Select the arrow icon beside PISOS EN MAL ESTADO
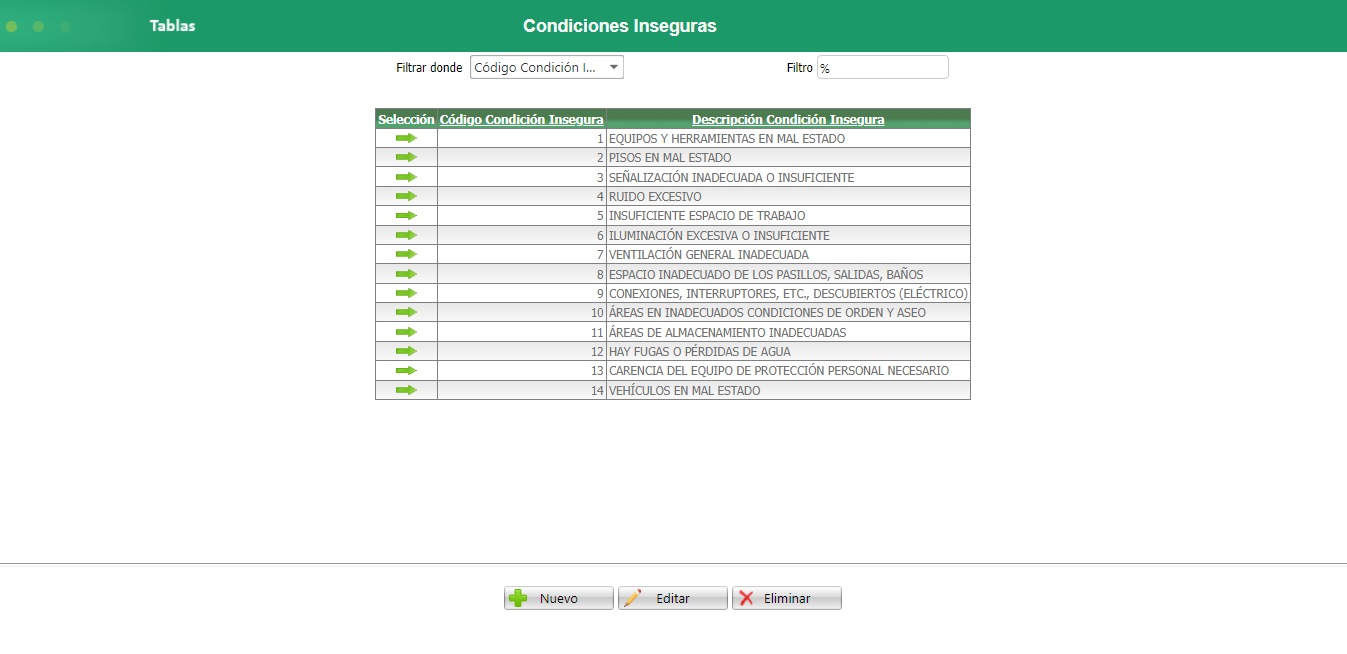Viewport: 1347px width, 654px height. [x=405, y=157]
